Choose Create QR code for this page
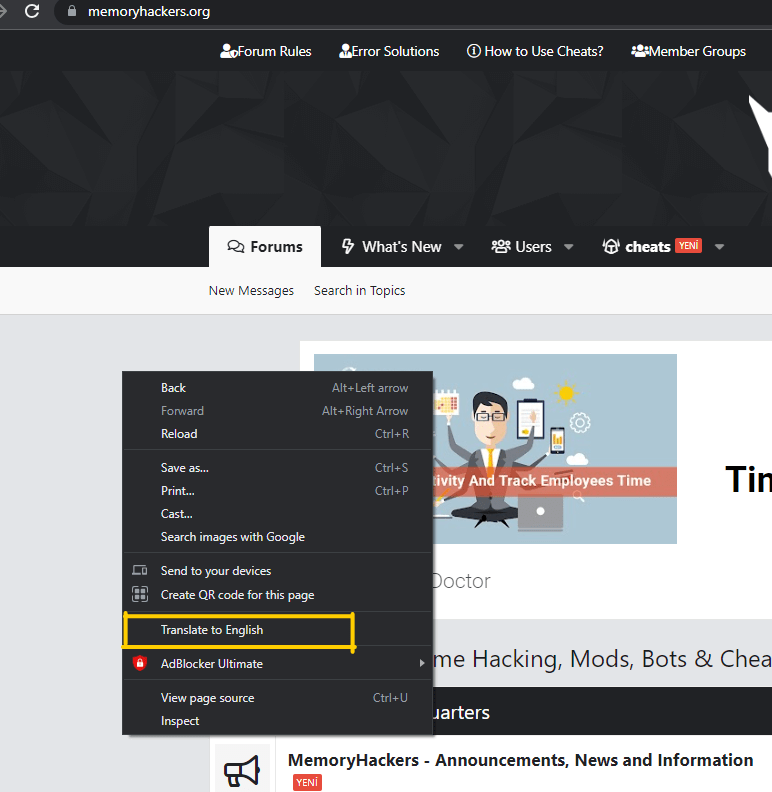The width and height of the screenshot is (772, 792). point(278,595)
